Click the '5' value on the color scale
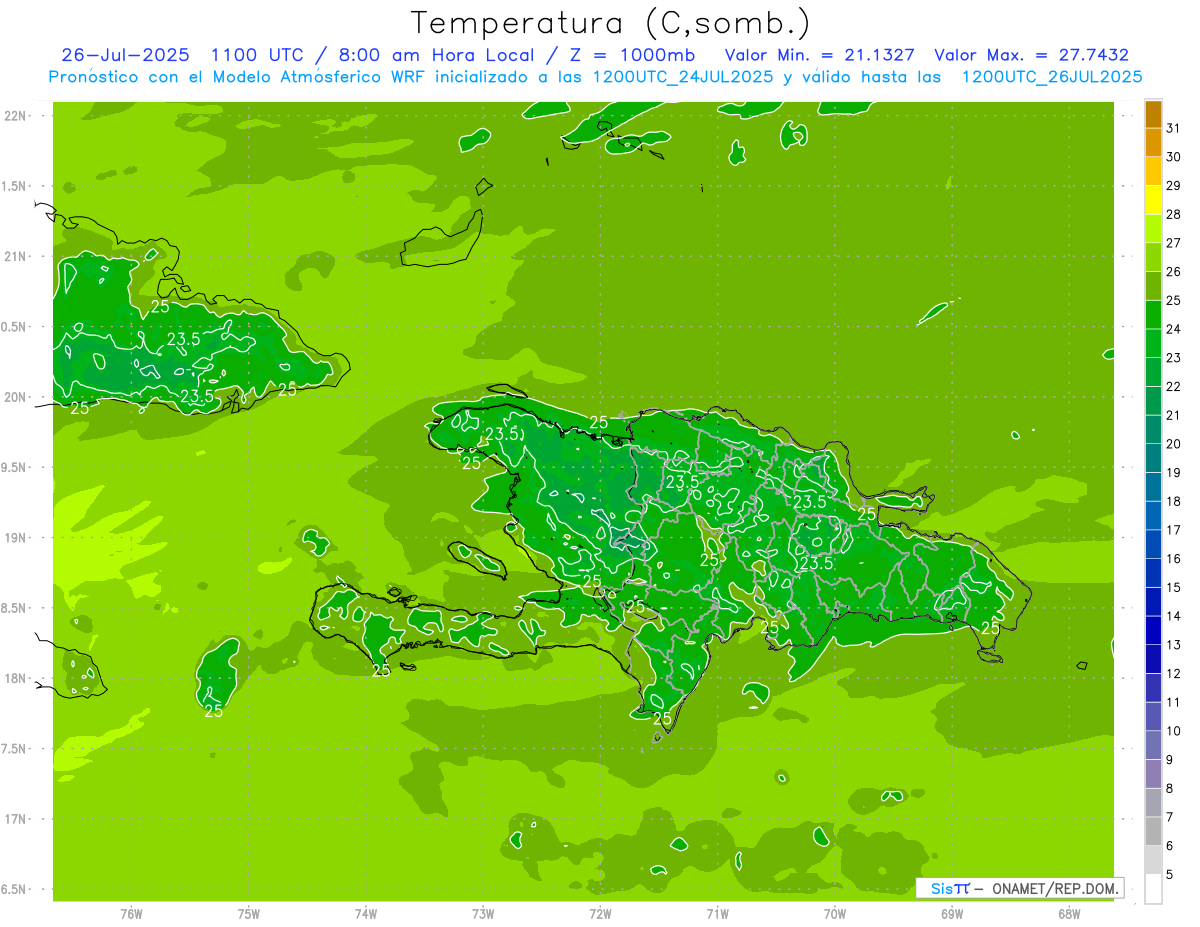Screen dimensions: 1200x927 [x=1170, y=875]
